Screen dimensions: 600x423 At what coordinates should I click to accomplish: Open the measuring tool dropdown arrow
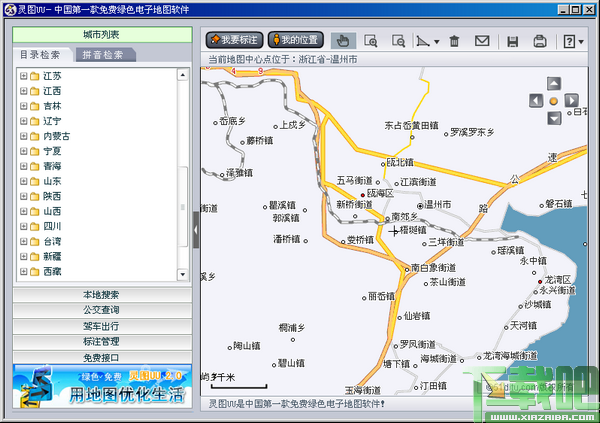[x=437, y=41]
